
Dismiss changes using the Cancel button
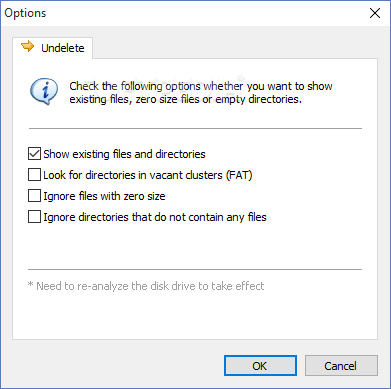coord(341,366)
